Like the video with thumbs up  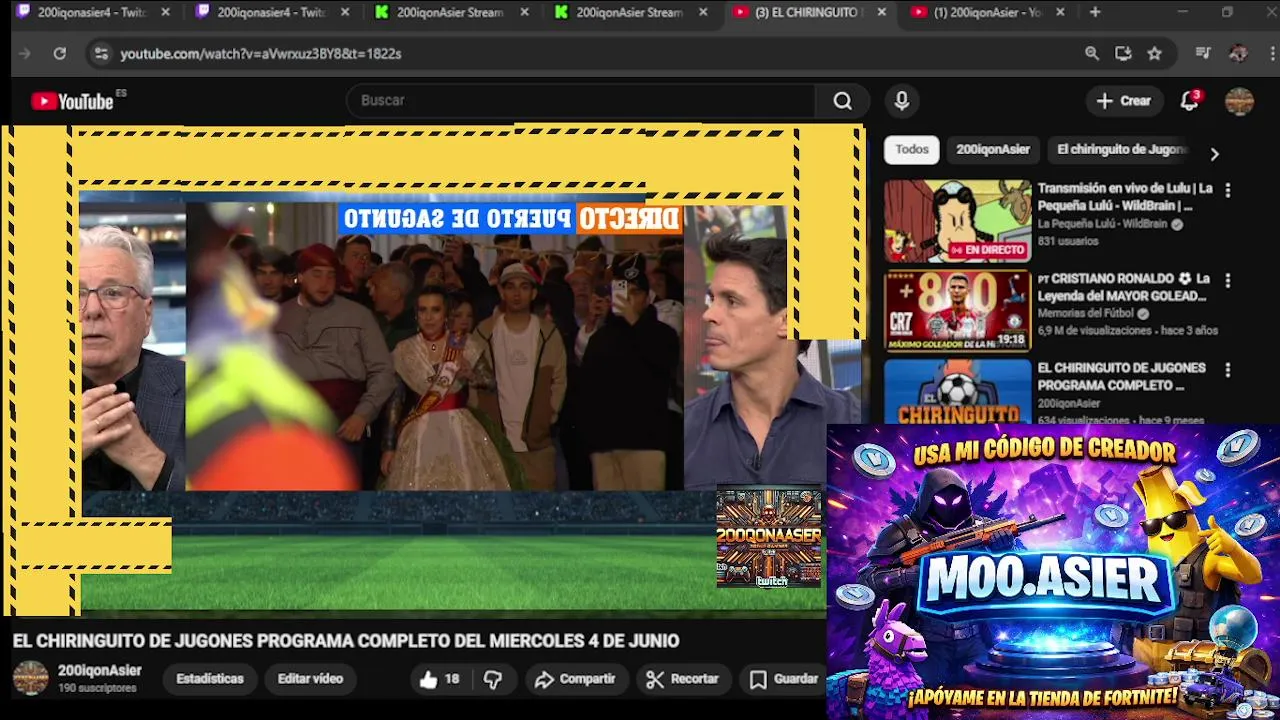click(x=439, y=679)
